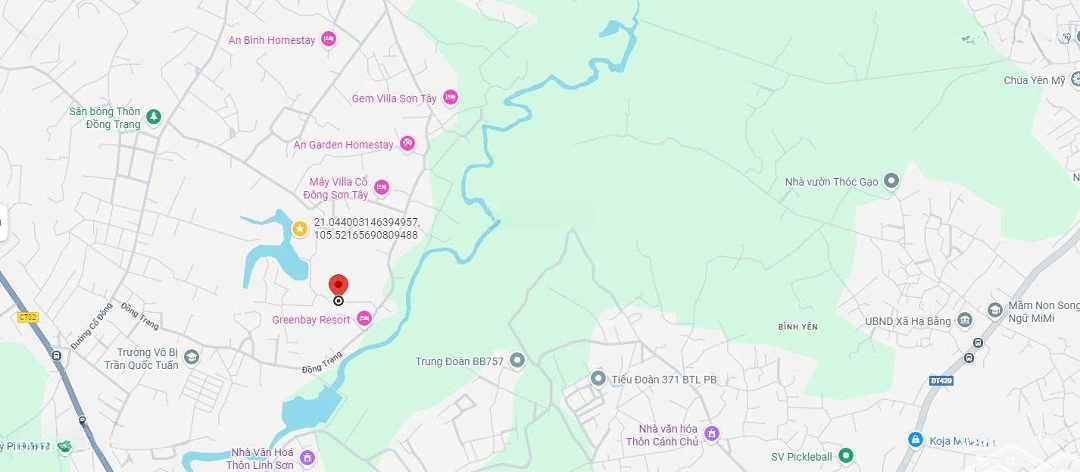Select the Gem Villa Sơn Tây hotel marker
Viewport: 1080px width, 472px height.
450,98
